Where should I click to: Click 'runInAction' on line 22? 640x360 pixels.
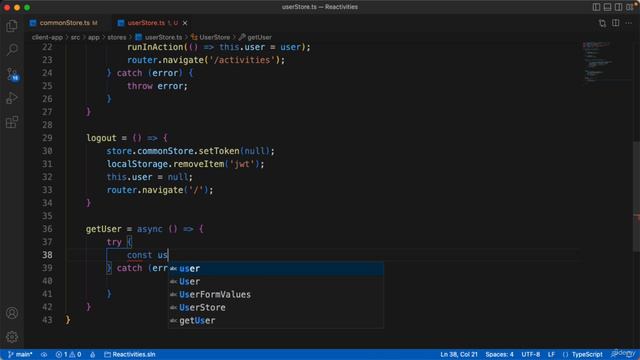(x=155, y=47)
